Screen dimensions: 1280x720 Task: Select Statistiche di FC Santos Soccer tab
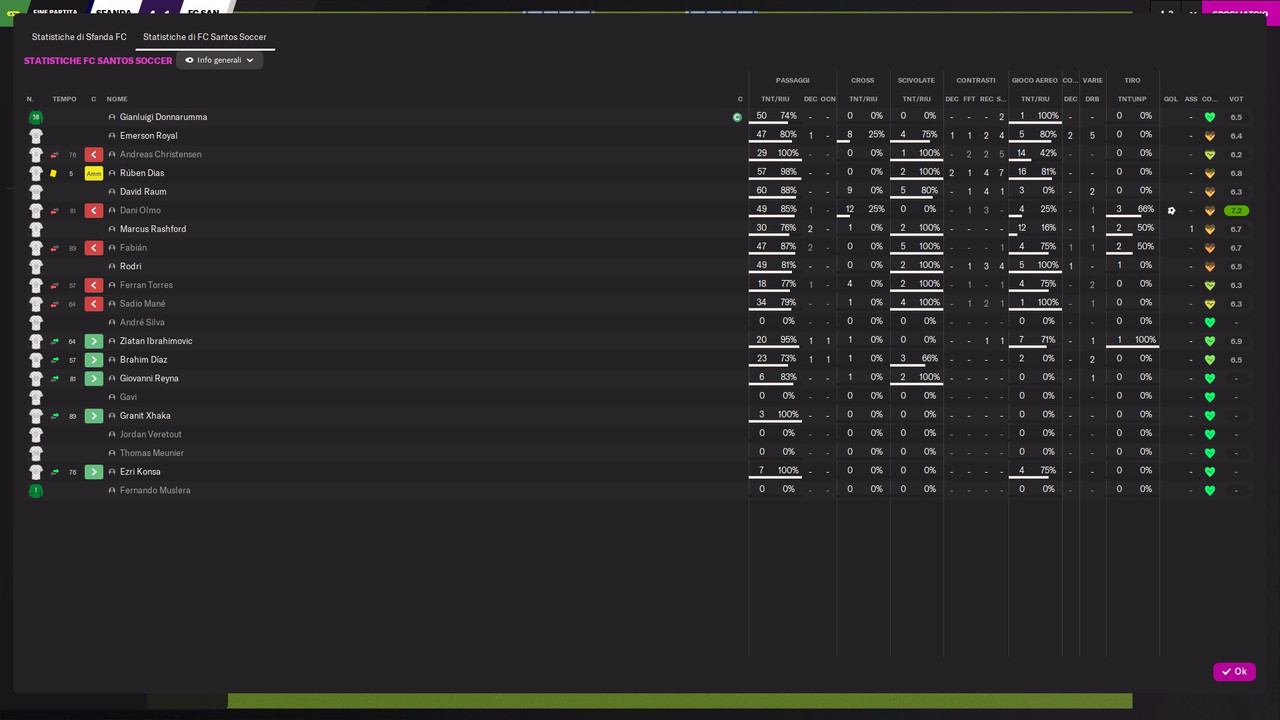coord(205,37)
